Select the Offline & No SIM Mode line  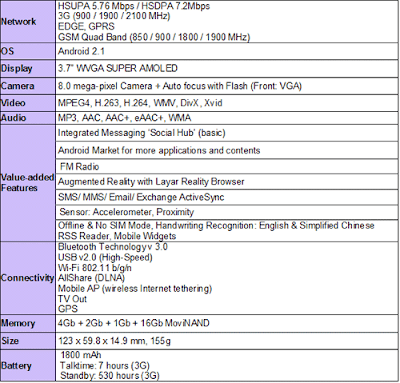pos(216,226)
